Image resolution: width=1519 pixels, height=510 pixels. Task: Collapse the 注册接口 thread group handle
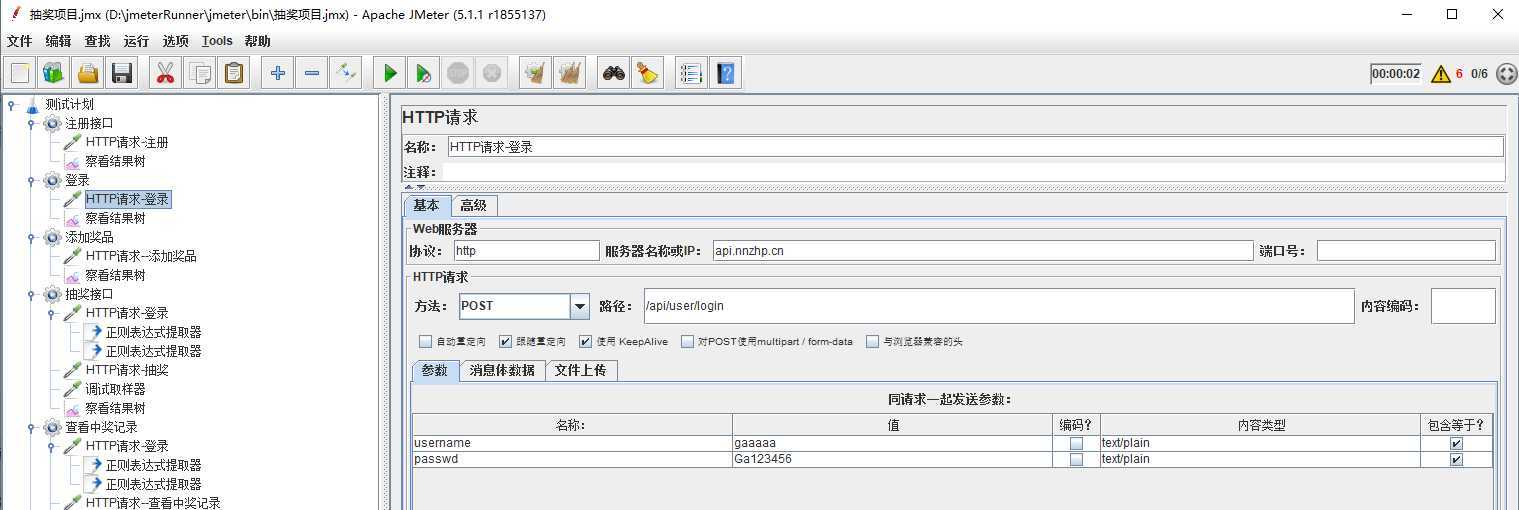point(31,124)
